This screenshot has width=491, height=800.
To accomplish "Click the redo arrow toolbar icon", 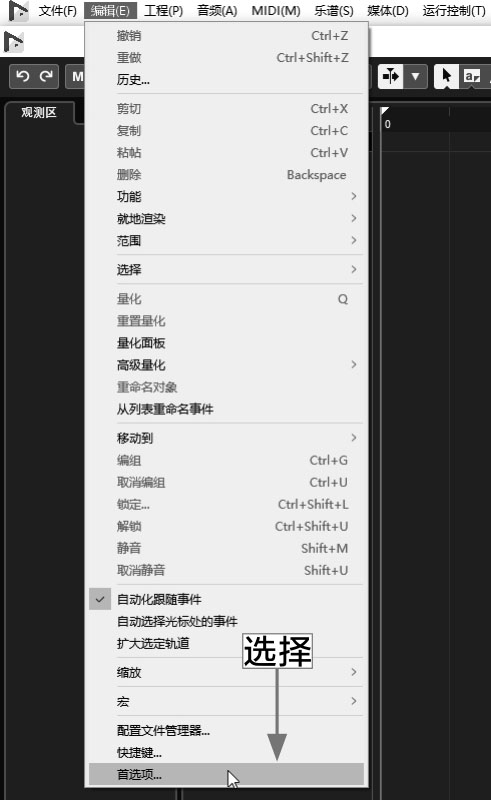I will (x=46, y=77).
